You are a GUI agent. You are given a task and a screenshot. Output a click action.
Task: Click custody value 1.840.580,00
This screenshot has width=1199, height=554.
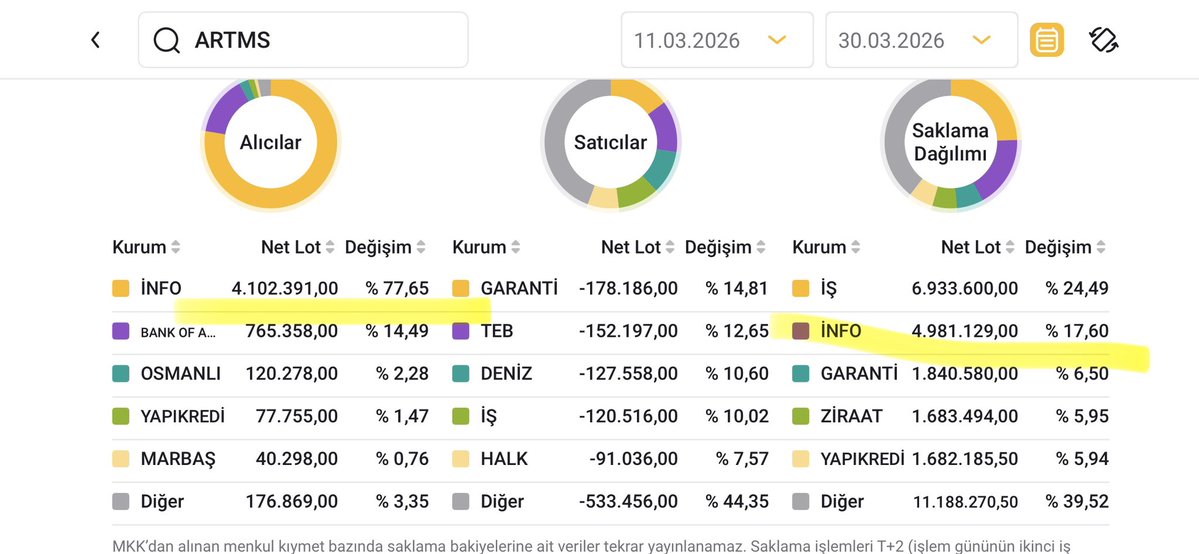[965, 373]
